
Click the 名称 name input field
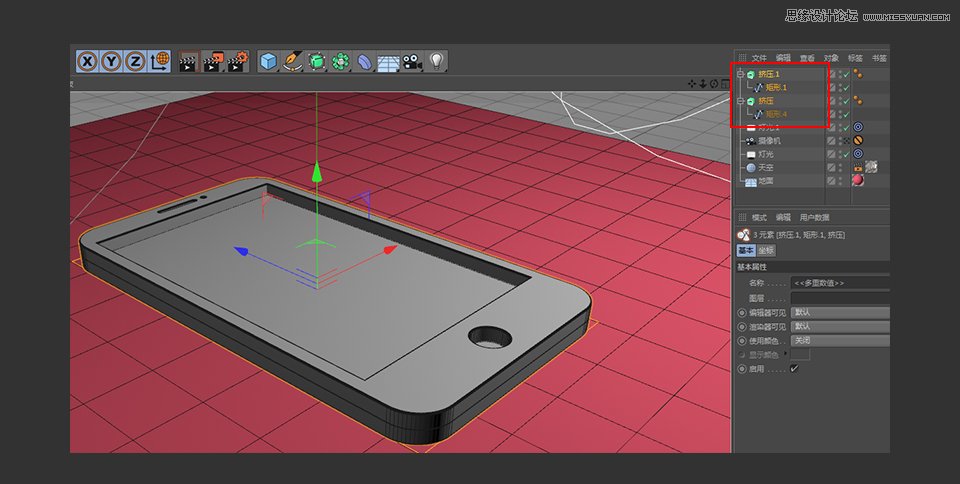coord(840,283)
